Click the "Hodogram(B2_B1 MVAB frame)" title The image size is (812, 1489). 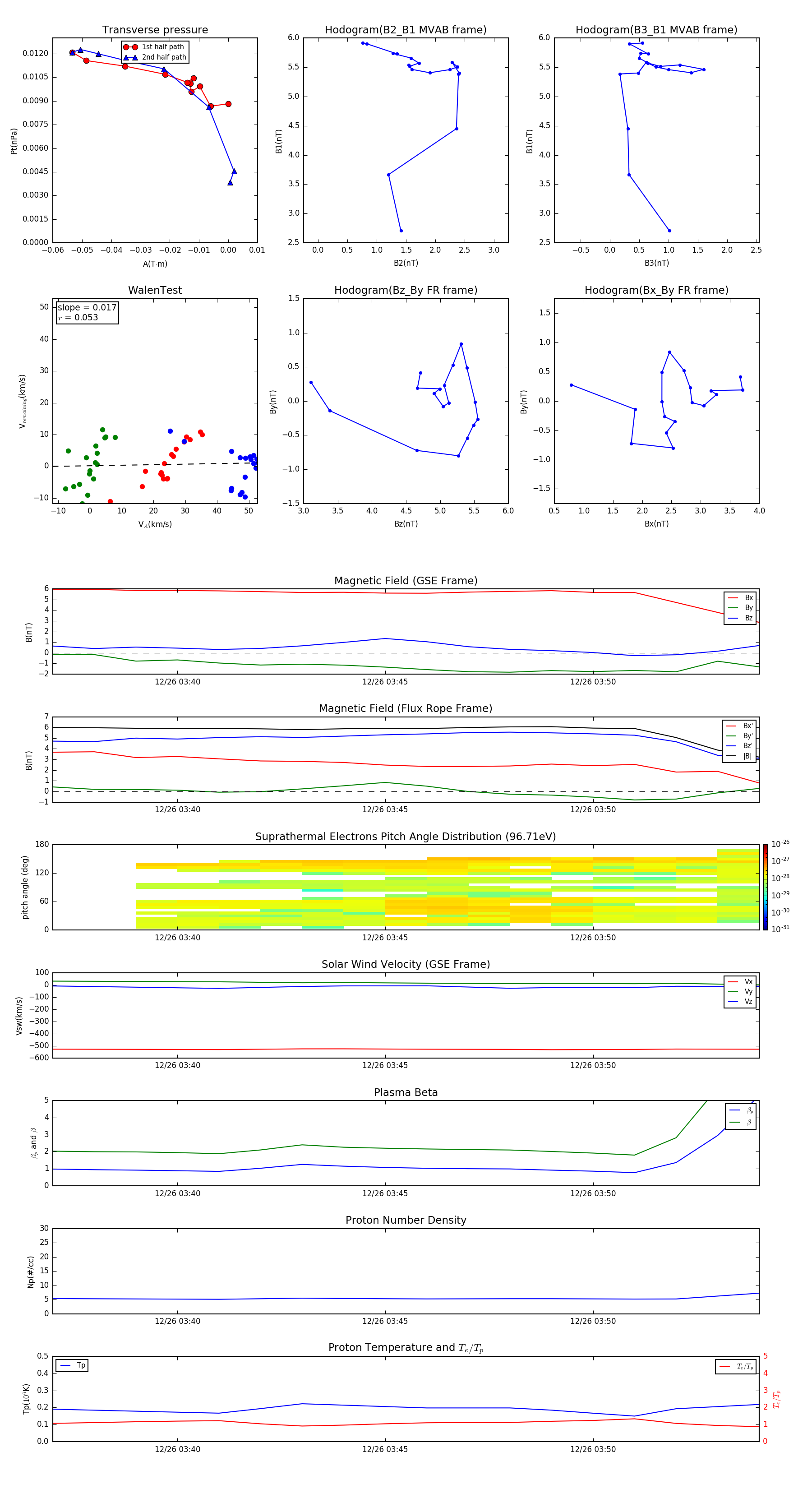click(x=406, y=30)
